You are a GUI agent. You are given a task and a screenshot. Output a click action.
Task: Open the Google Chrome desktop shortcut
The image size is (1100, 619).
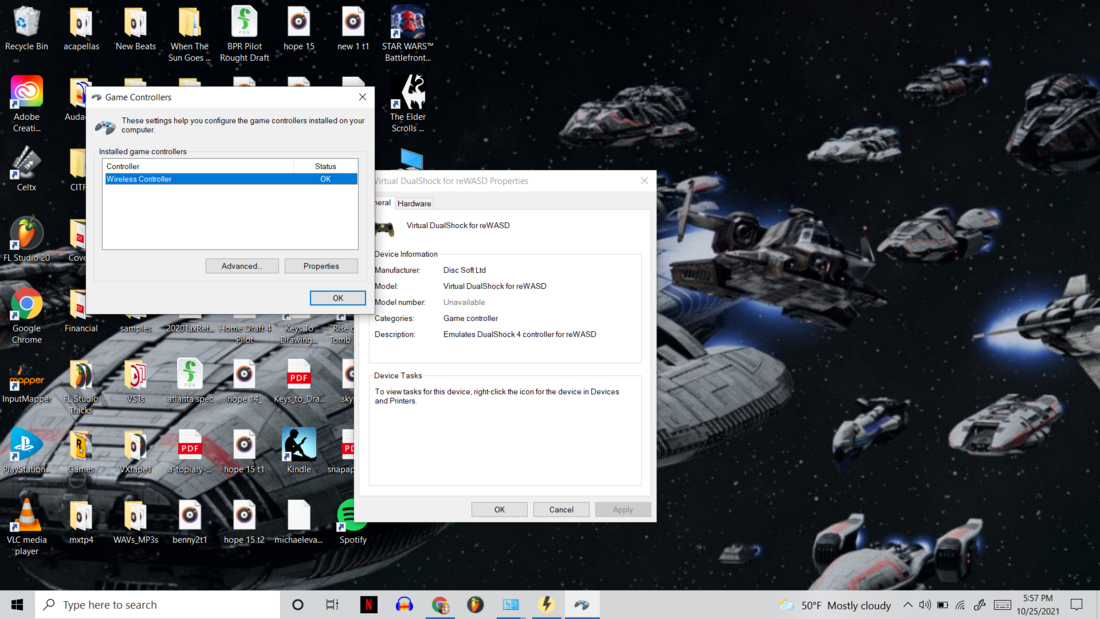point(27,316)
